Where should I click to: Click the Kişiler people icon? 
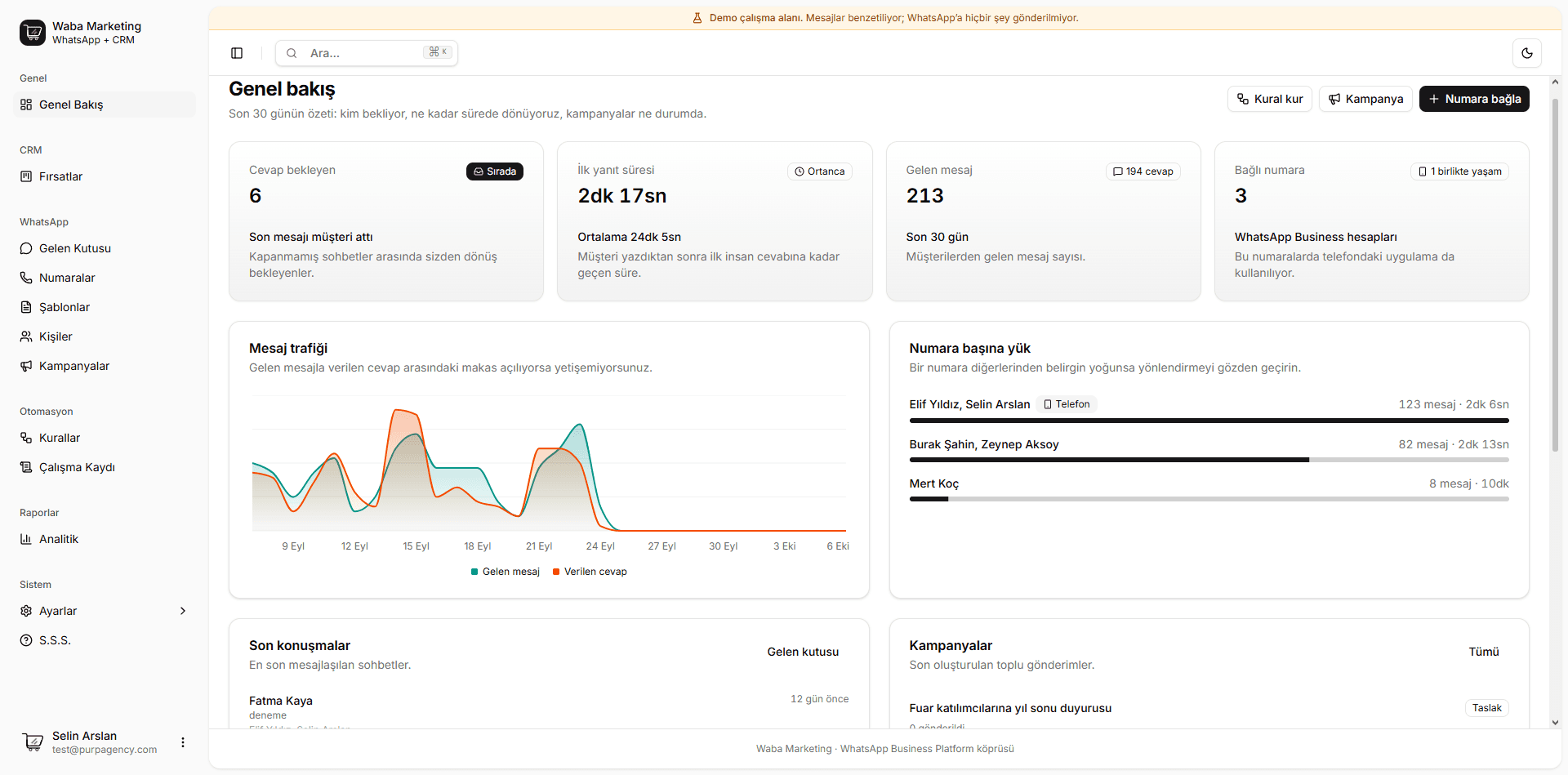point(26,336)
